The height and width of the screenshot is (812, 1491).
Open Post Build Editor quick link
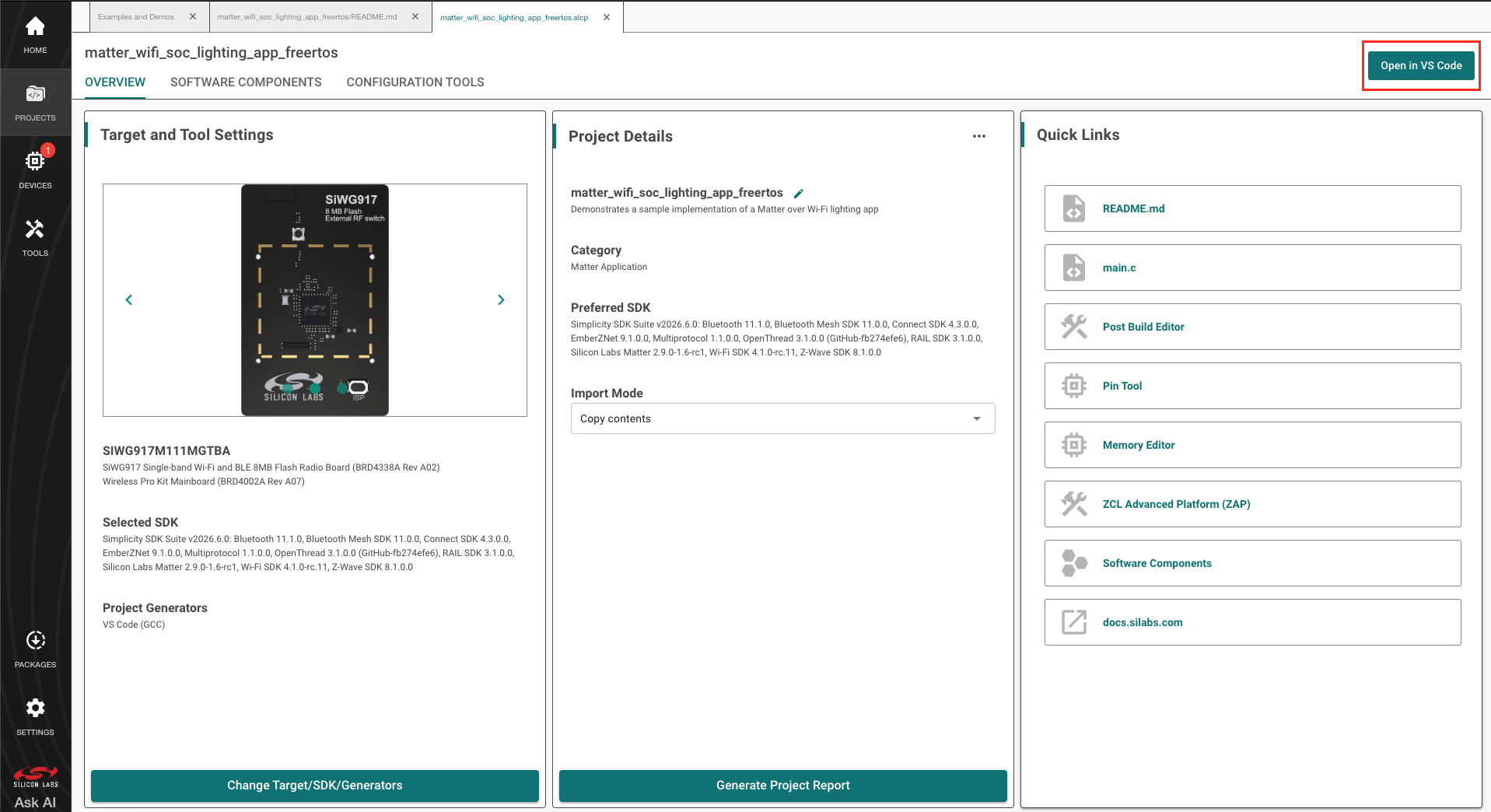pyautogui.click(x=1252, y=327)
